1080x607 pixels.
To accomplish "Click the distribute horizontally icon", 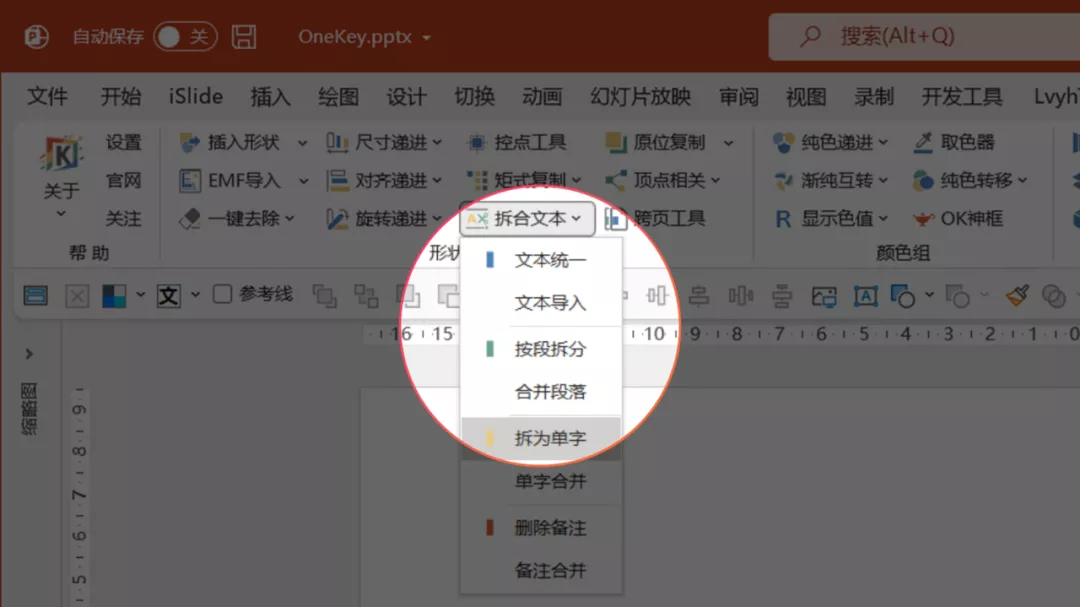I will click(740, 296).
